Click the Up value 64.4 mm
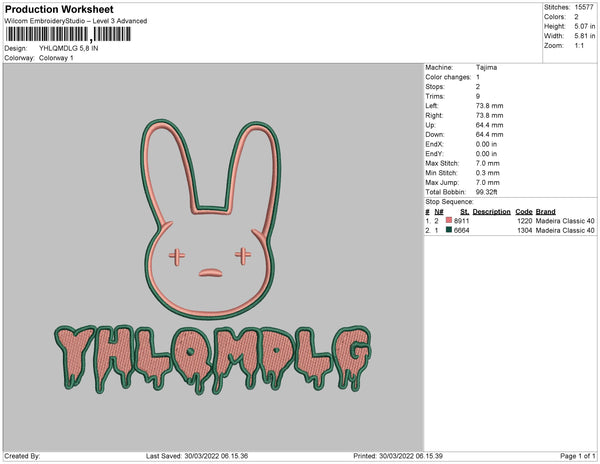 [x=489, y=125]
